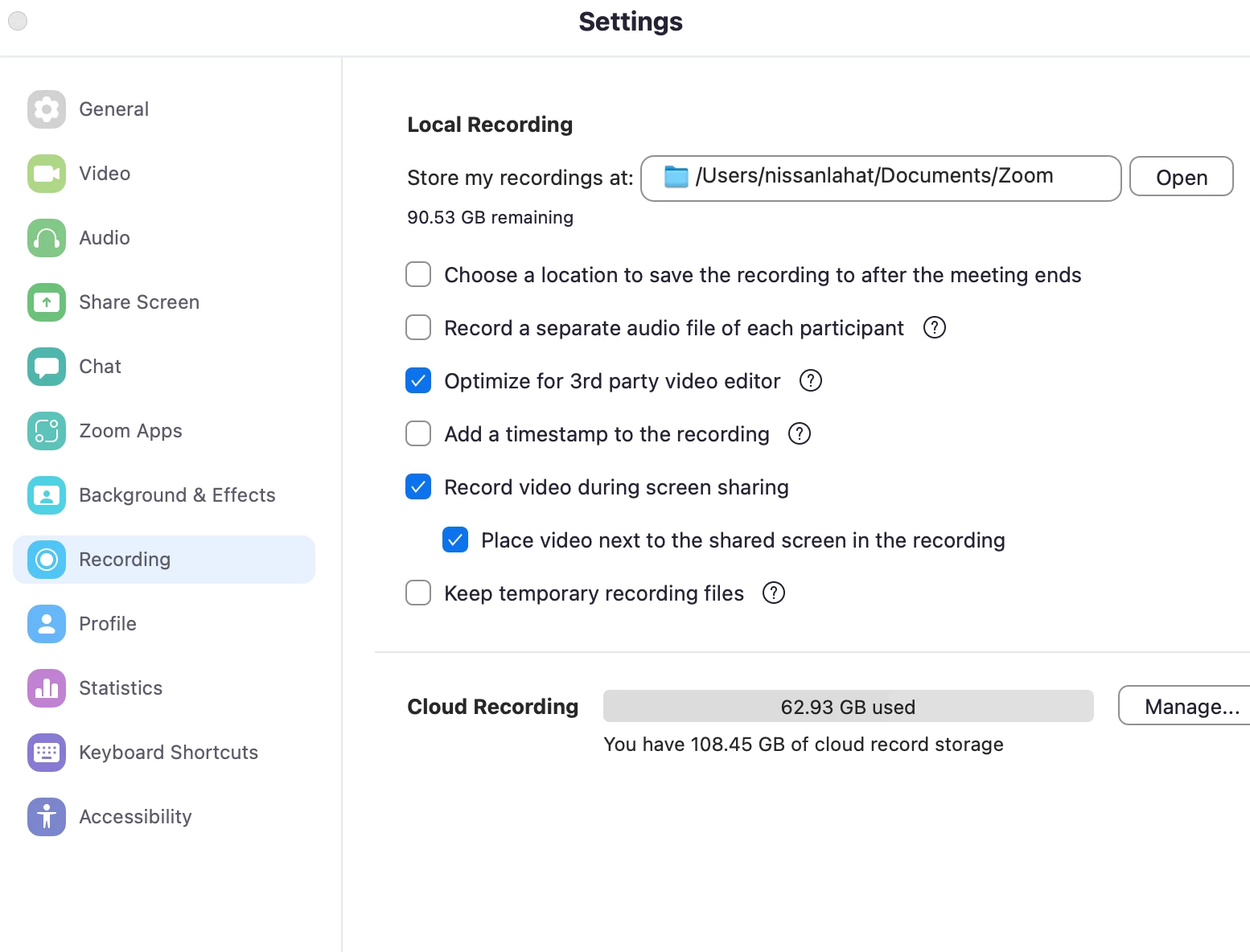Uncheck Optimize for 3rd party video editor
The image size is (1250, 952).
(418, 381)
